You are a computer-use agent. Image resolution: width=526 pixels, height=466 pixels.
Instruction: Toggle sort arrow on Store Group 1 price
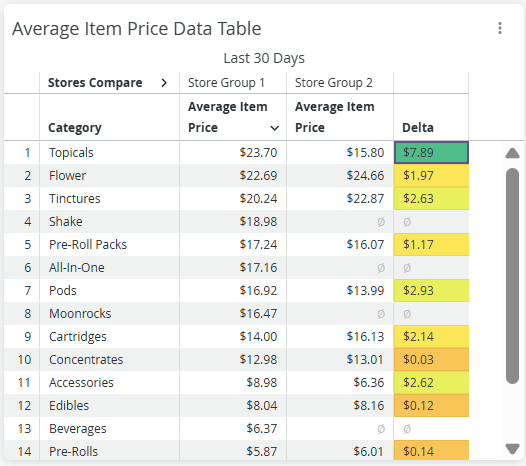275,128
